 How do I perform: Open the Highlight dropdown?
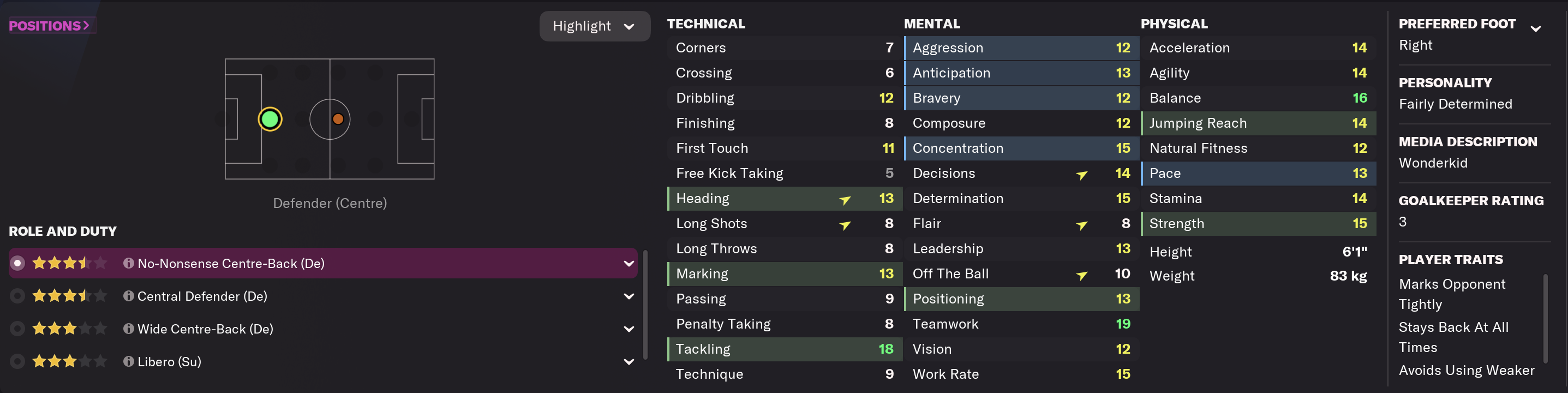click(x=594, y=26)
